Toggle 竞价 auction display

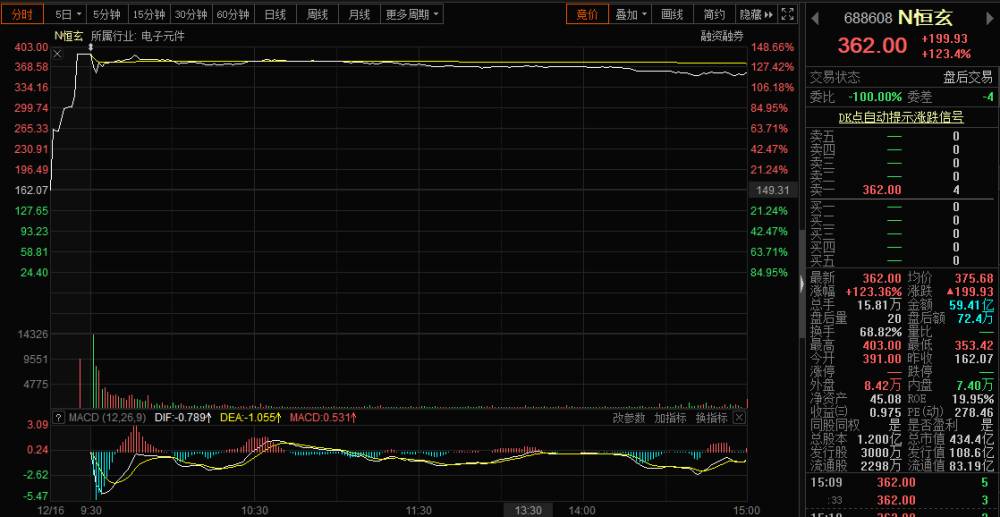[587, 14]
